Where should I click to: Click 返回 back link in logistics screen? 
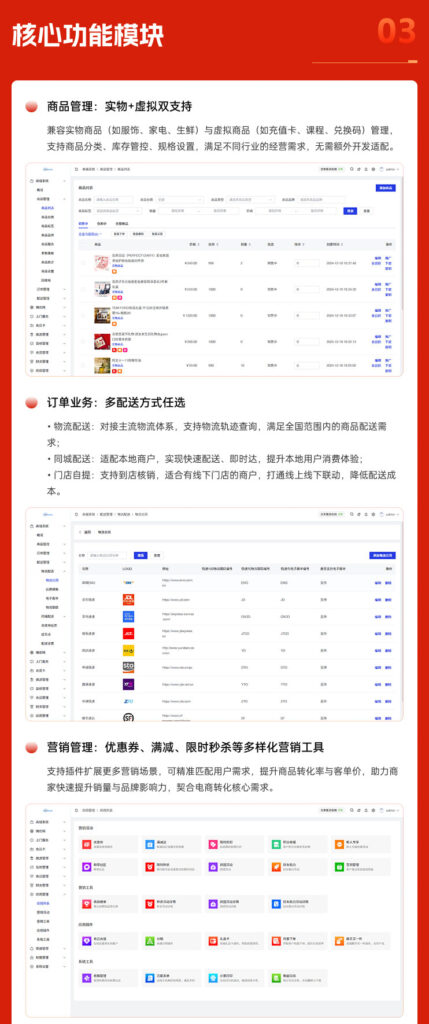tap(86, 533)
